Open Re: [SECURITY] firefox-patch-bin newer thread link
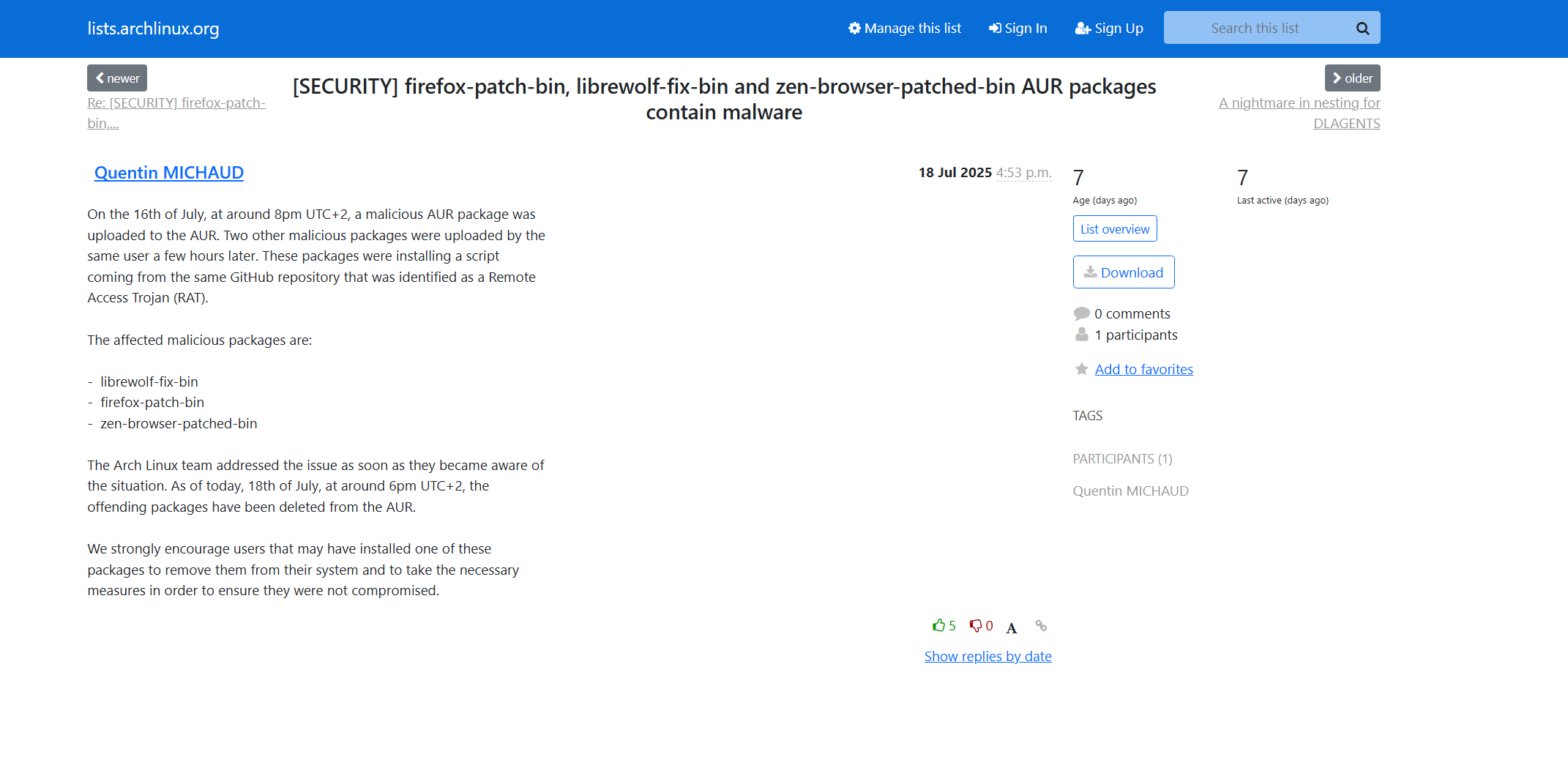This screenshot has height=779, width=1568. point(176,113)
